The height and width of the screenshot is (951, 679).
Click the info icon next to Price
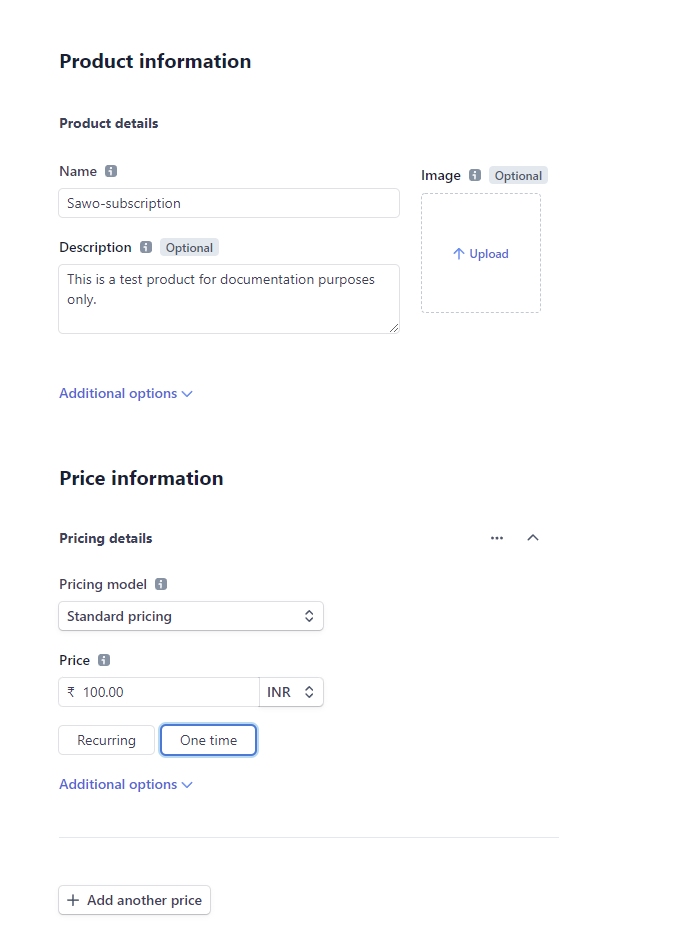104,660
